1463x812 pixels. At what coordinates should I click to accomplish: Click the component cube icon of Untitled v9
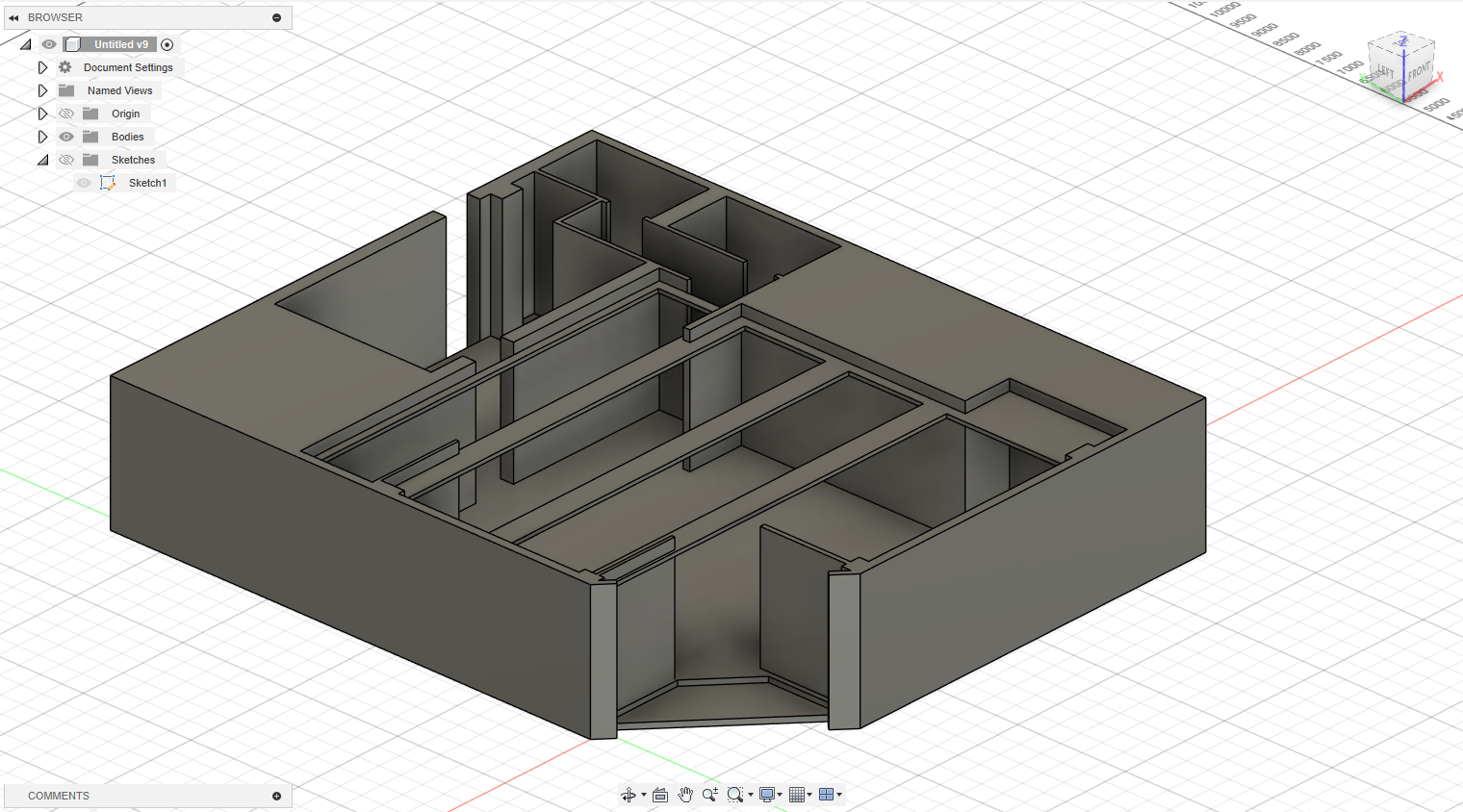(x=73, y=44)
